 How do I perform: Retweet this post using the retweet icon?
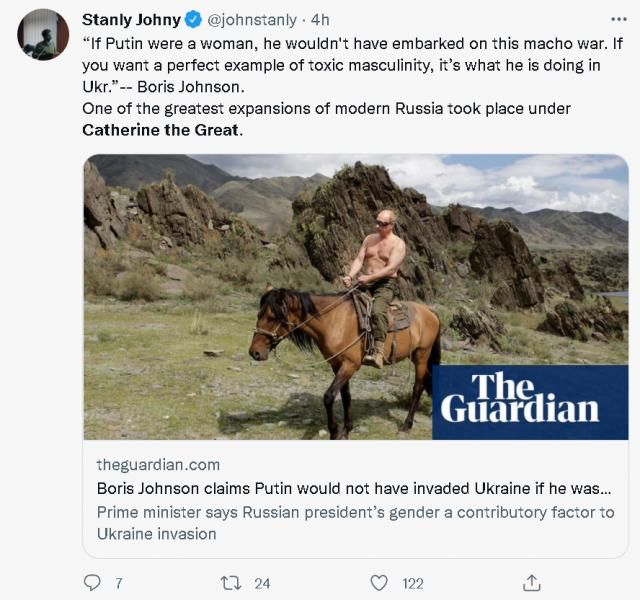[230, 582]
